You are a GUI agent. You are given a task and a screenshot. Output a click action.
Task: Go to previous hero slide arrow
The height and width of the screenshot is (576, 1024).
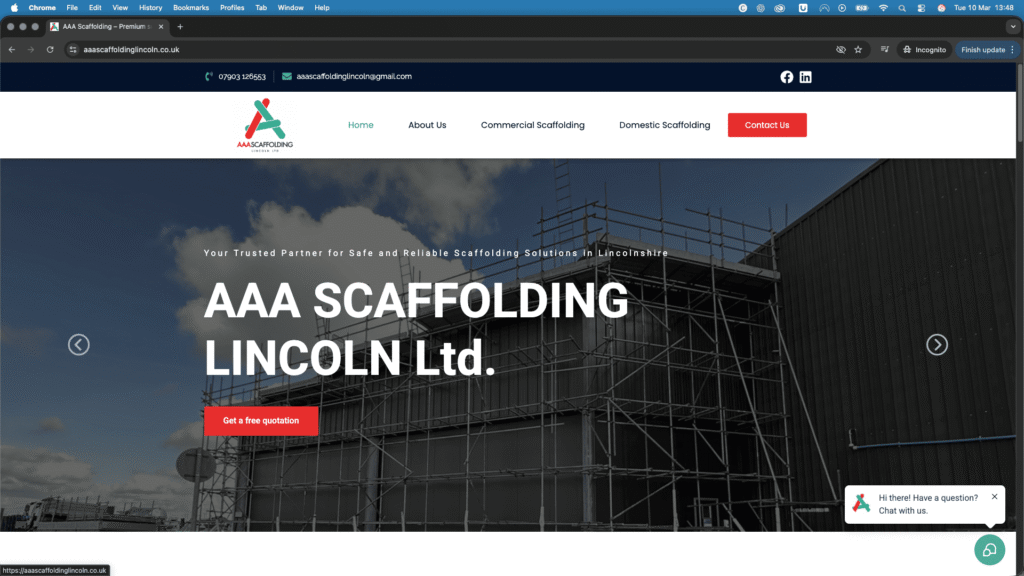[x=79, y=345]
